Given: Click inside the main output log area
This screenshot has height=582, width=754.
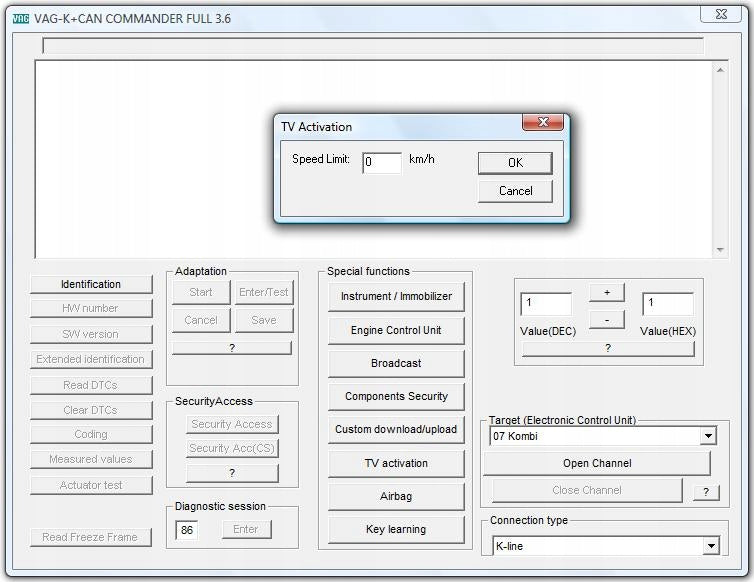Looking at the screenshot, I should coord(373,159).
